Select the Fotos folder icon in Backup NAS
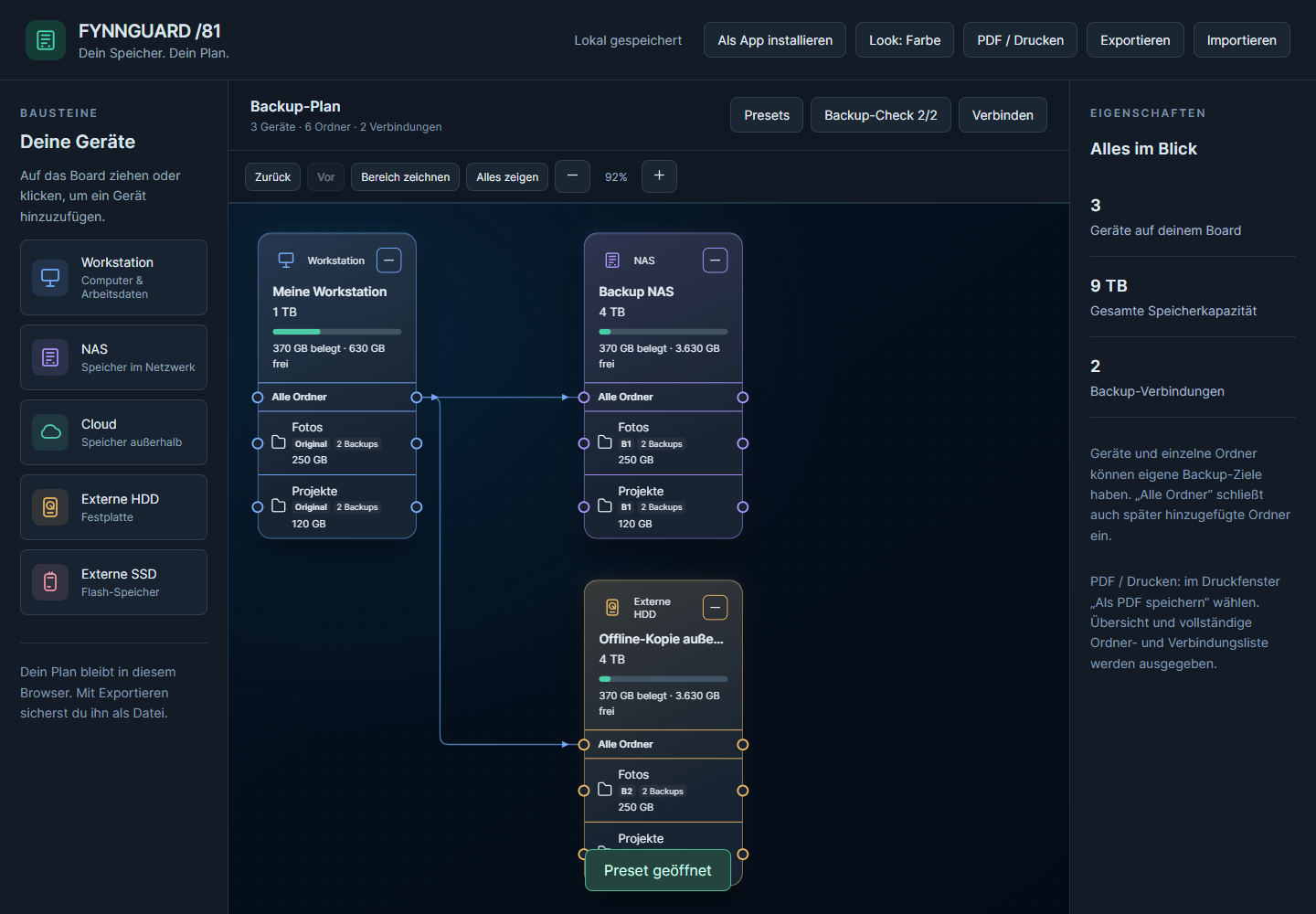Screen dimensions: 1316x914 coord(605,442)
